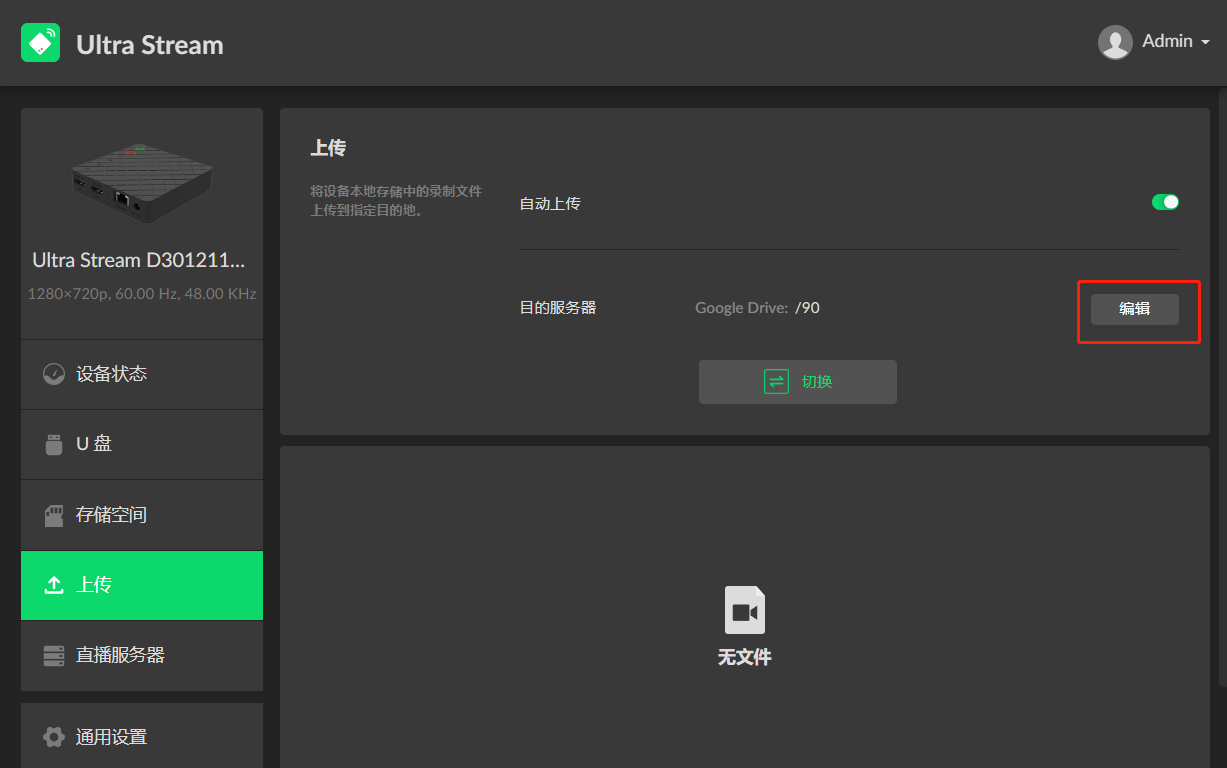Click the device status gauge icon

coord(54,374)
